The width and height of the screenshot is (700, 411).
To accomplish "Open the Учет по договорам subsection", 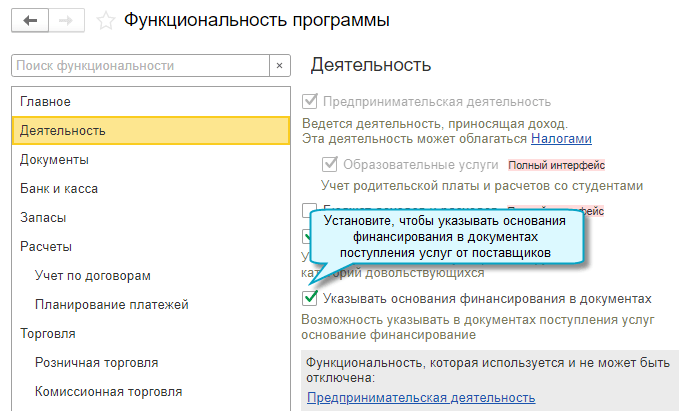I will 92,275.
